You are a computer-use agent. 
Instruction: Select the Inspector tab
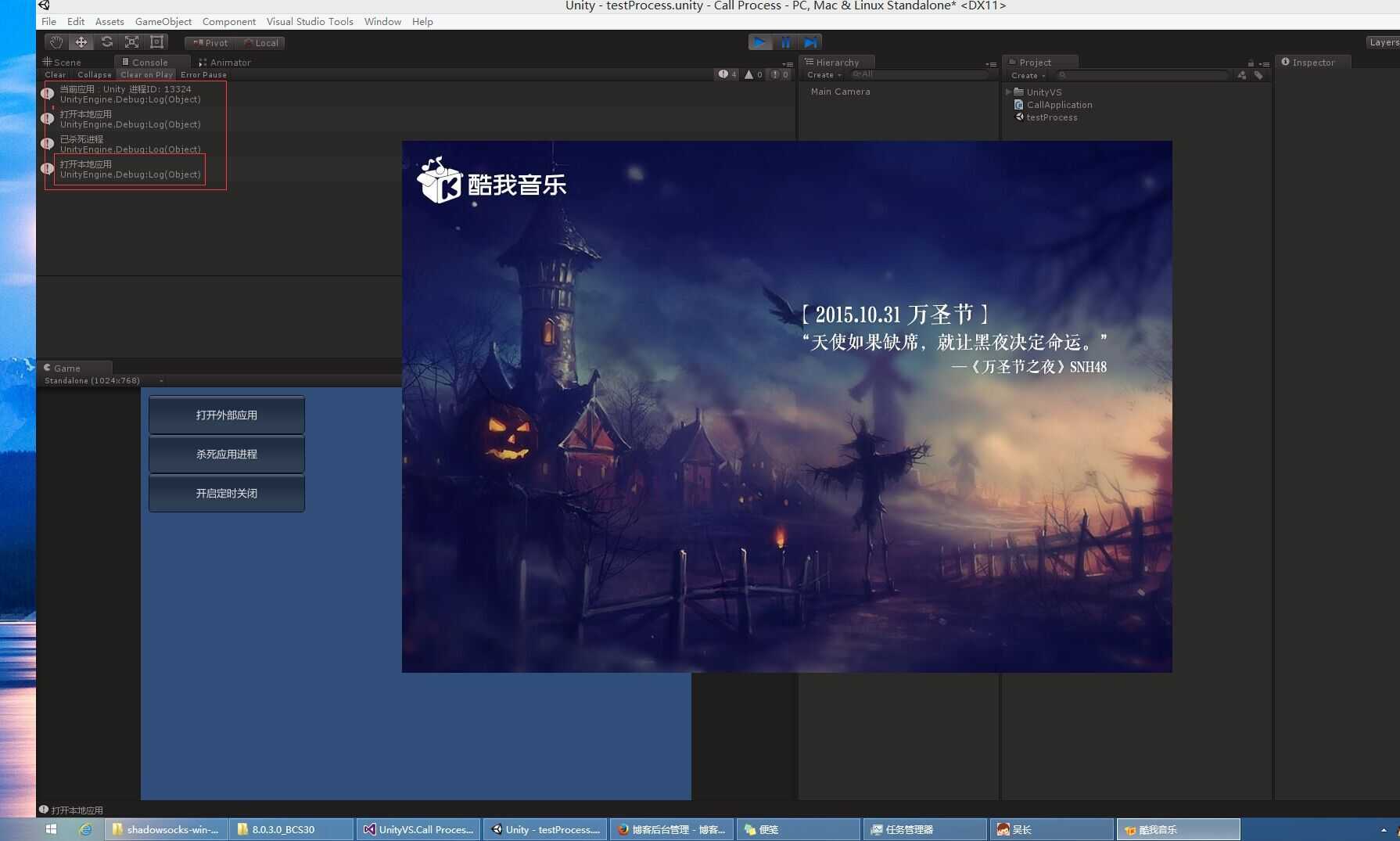[x=1312, y=62]
